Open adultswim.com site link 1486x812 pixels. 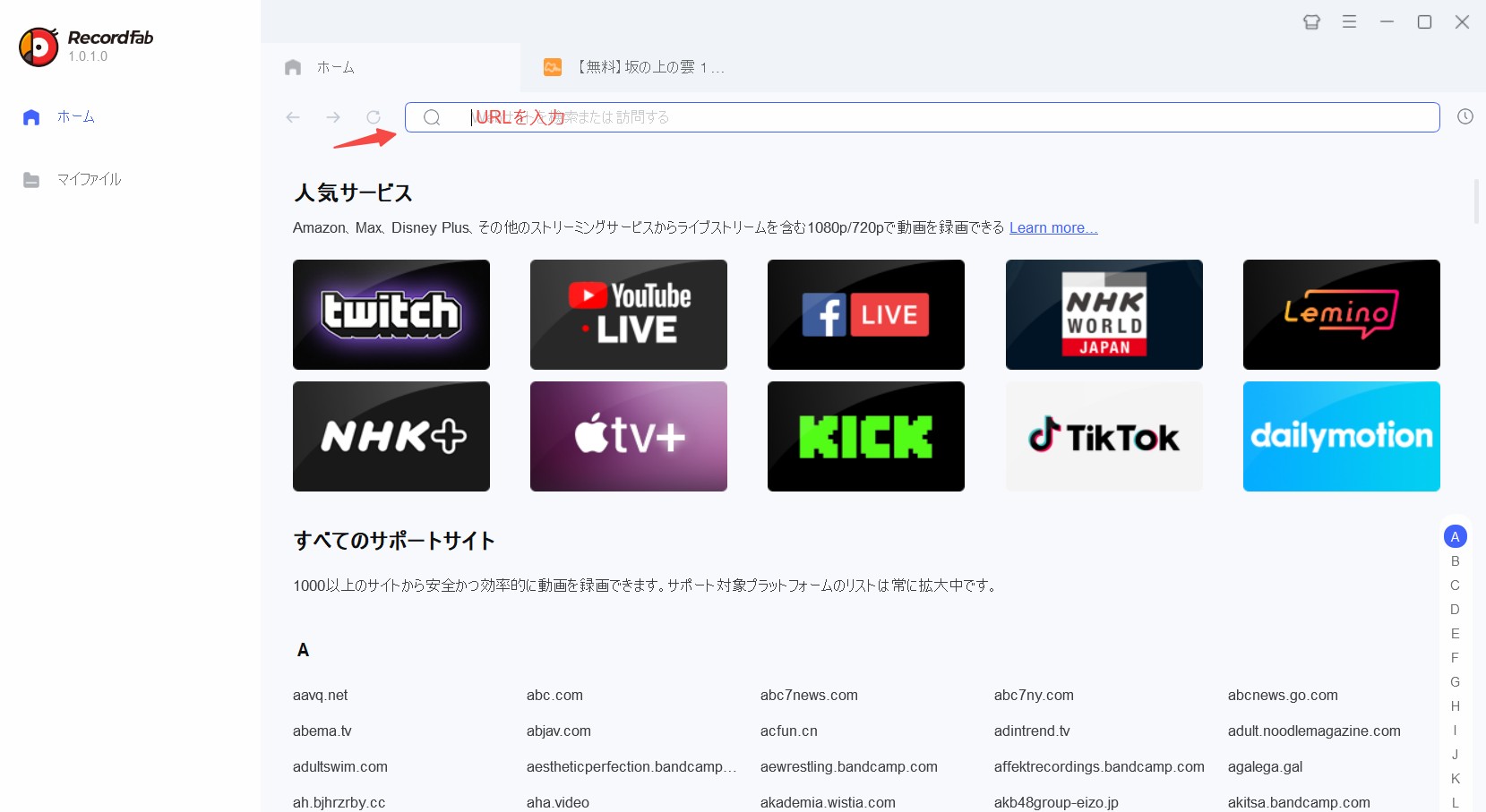[x=340, y=766]
